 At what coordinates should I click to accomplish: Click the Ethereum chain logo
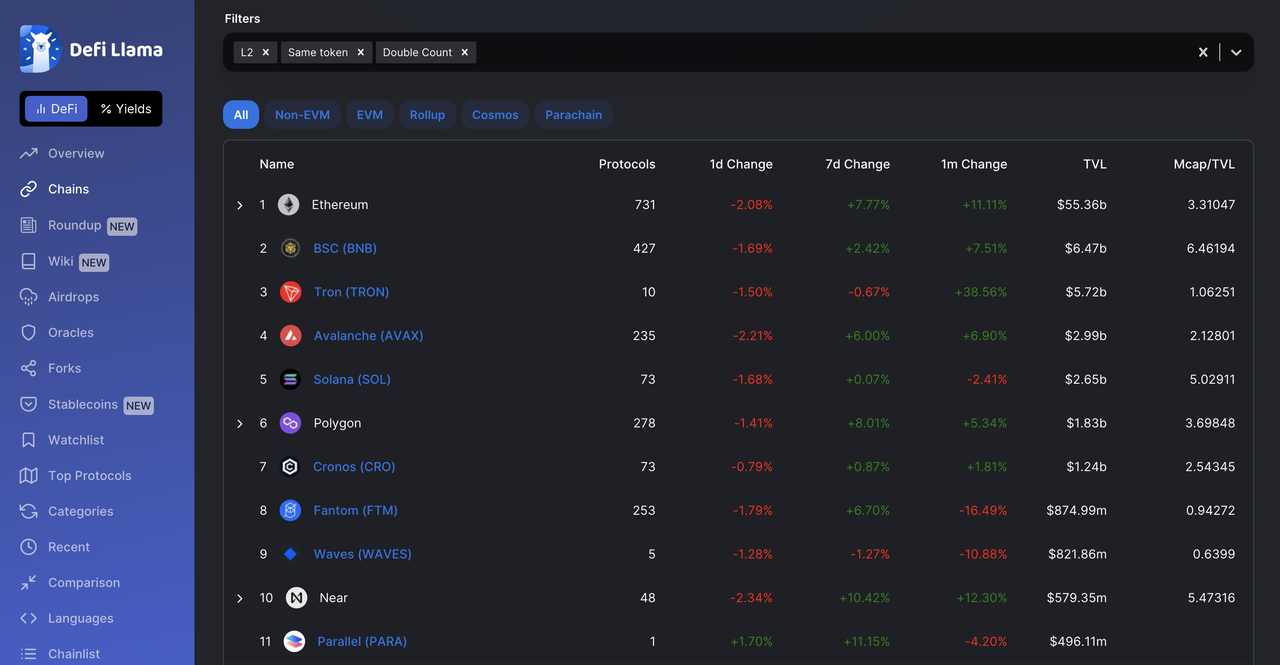point(288,205)
